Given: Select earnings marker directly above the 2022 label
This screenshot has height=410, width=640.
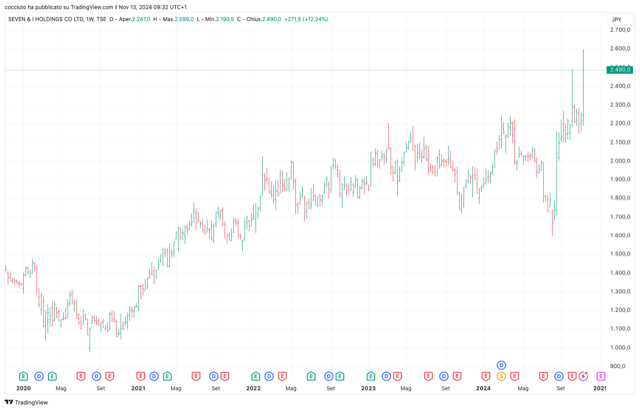Looking at the screenshot, I should click(256, 376).
